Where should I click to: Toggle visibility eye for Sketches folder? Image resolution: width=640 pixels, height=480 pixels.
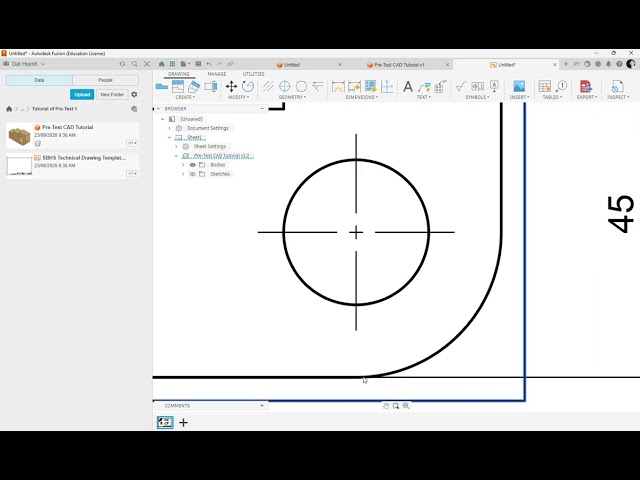coord(193,174)
